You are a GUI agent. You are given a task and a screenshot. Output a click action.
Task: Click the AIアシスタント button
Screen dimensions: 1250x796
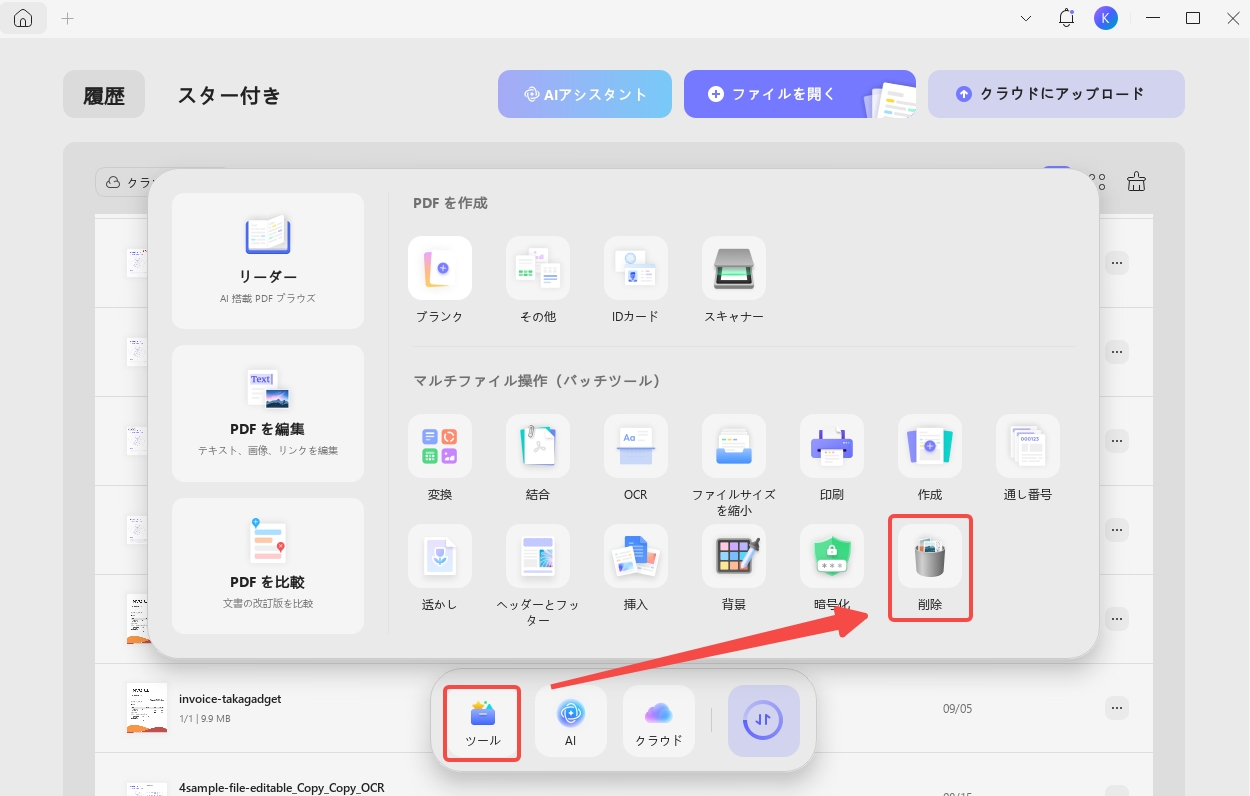click(x=585, y=94)
